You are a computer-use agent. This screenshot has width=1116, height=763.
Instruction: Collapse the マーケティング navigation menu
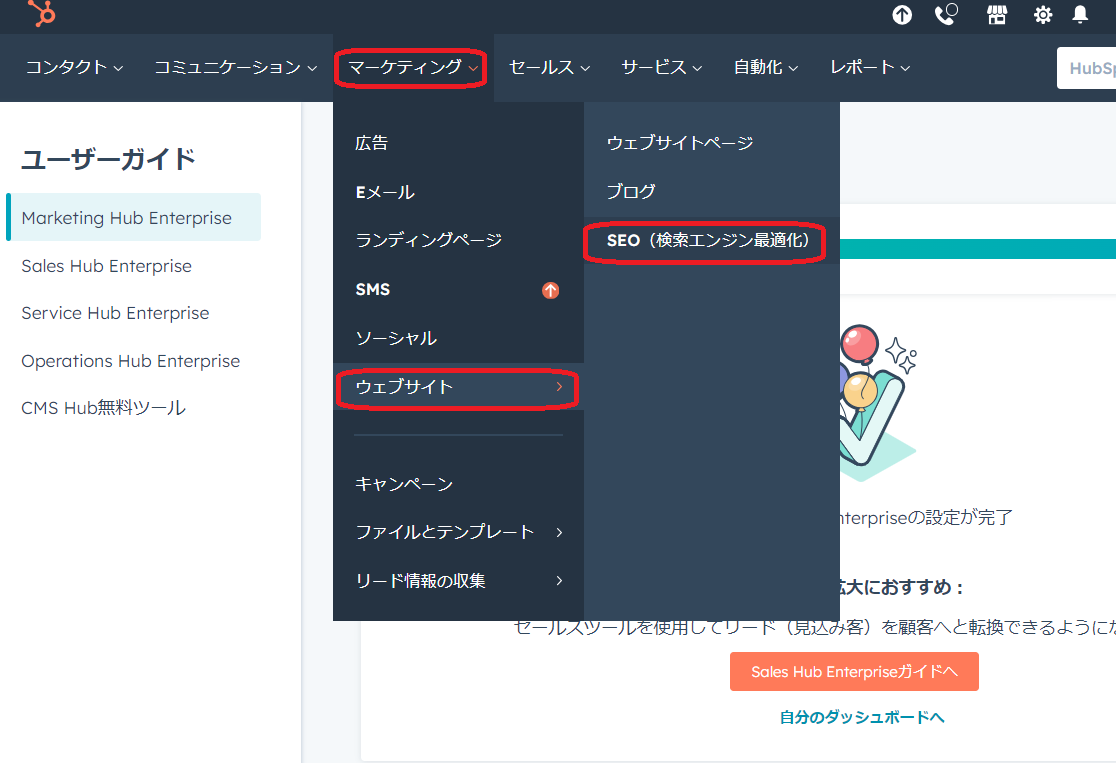pos(413,68)
